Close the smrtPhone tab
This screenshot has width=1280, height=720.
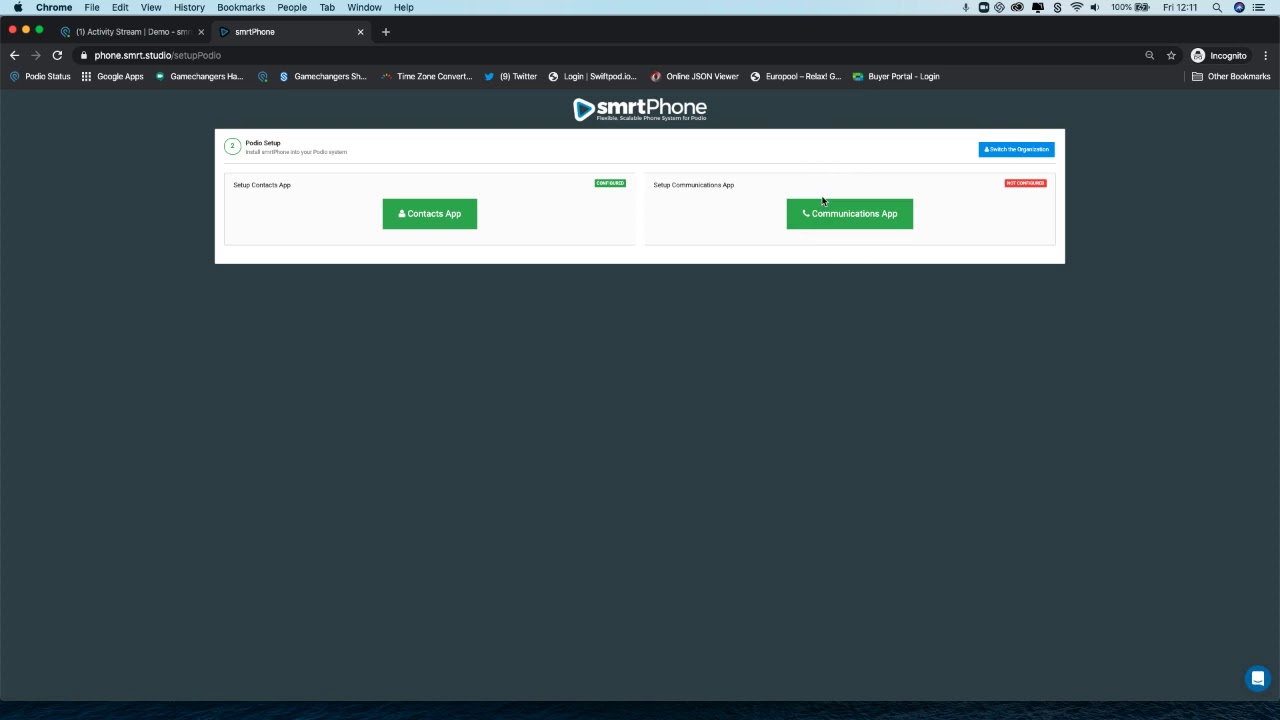point(360,32)
